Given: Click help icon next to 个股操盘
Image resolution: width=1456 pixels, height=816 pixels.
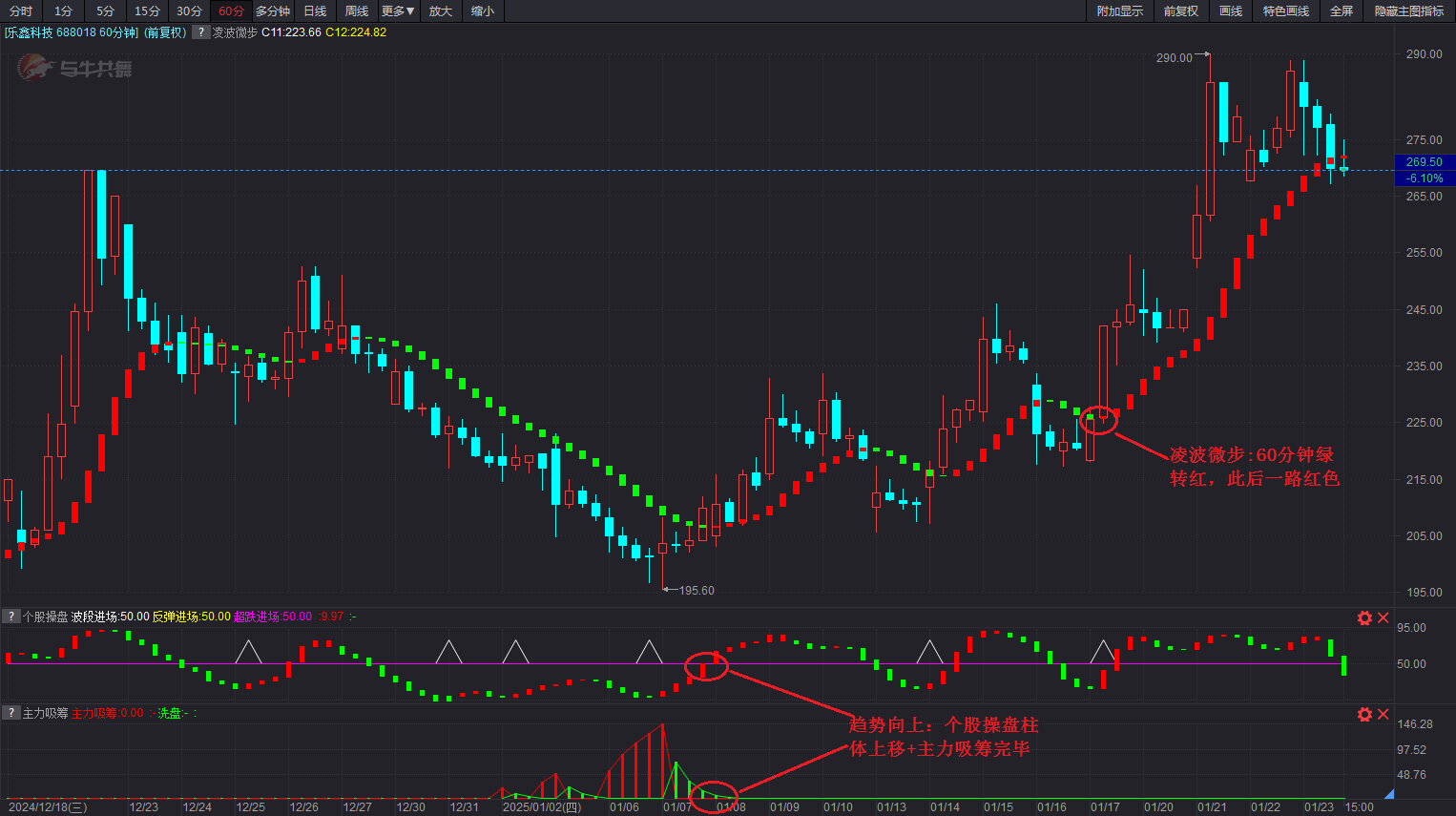Looking at the screenshot, I should pyautogui.click(x=10, y=617).
